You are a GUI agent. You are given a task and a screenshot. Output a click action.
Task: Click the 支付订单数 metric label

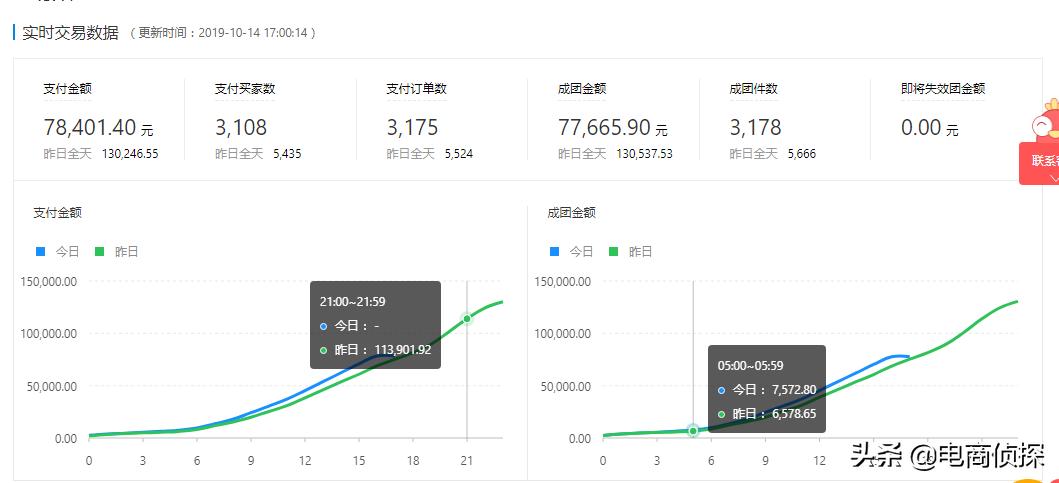tap(417, 88)
